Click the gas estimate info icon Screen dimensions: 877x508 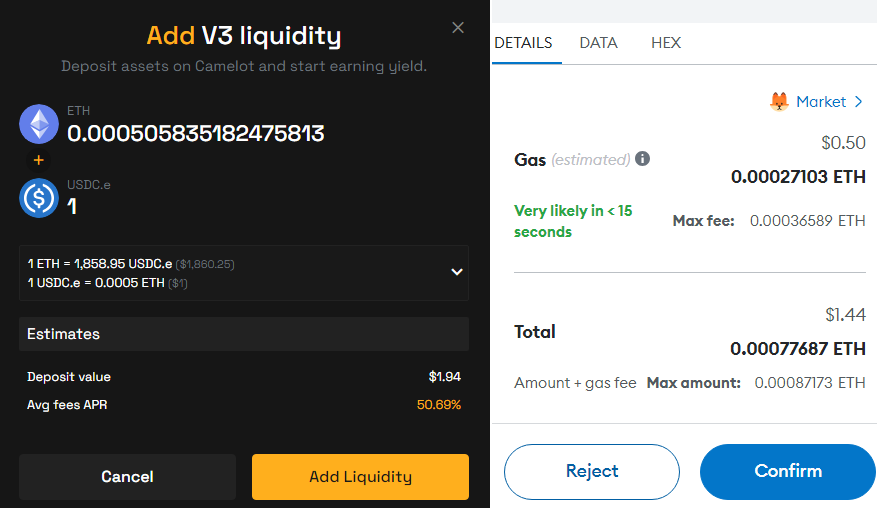click(x=643, y=159)
